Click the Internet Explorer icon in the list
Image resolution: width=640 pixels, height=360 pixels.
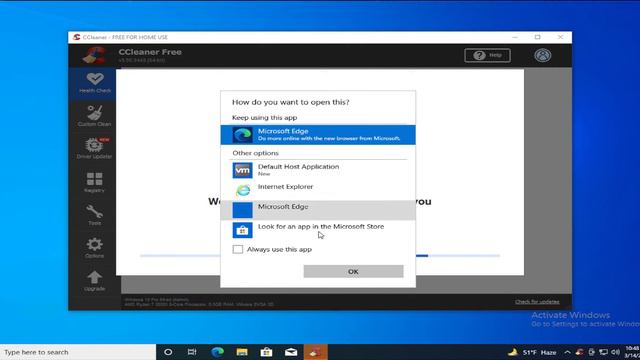click(242, 190)
